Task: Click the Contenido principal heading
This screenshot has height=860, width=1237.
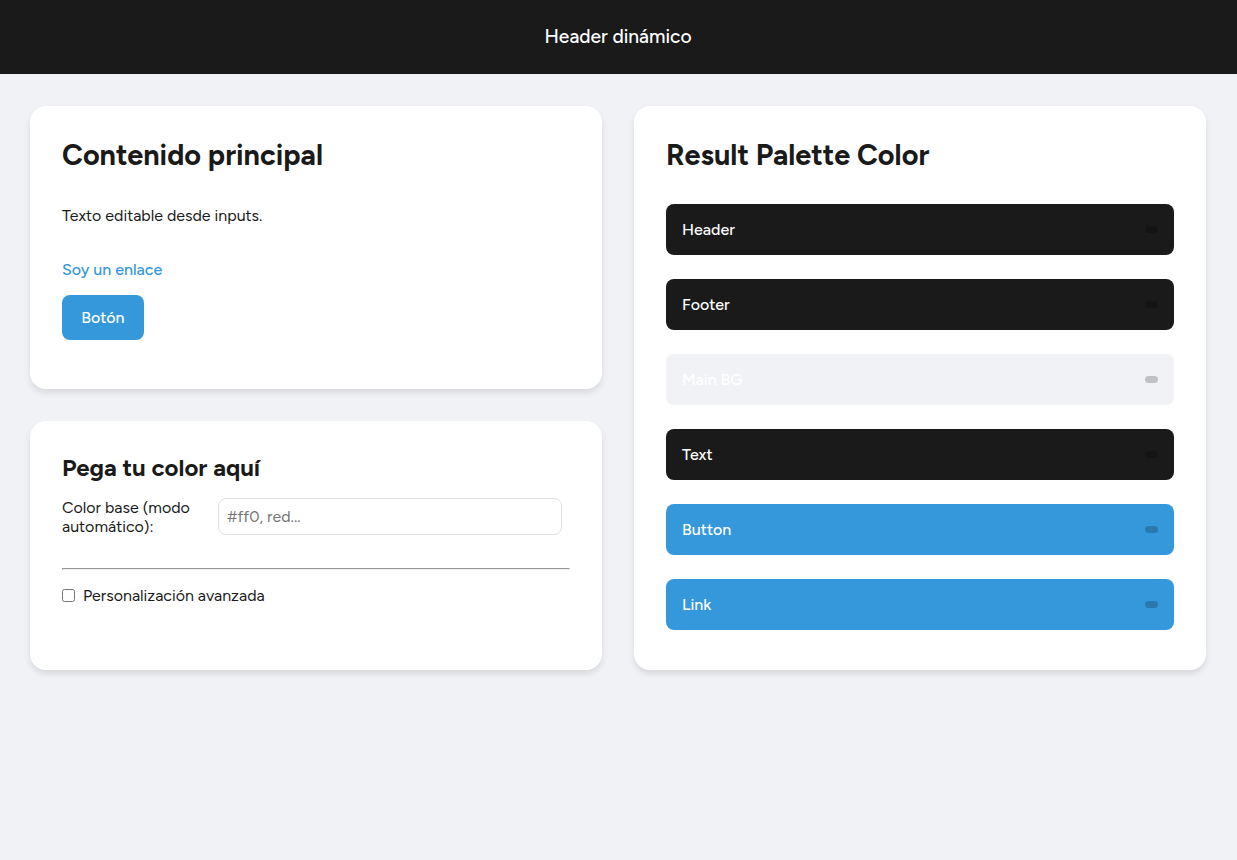Action: click(x=192, y=155)
